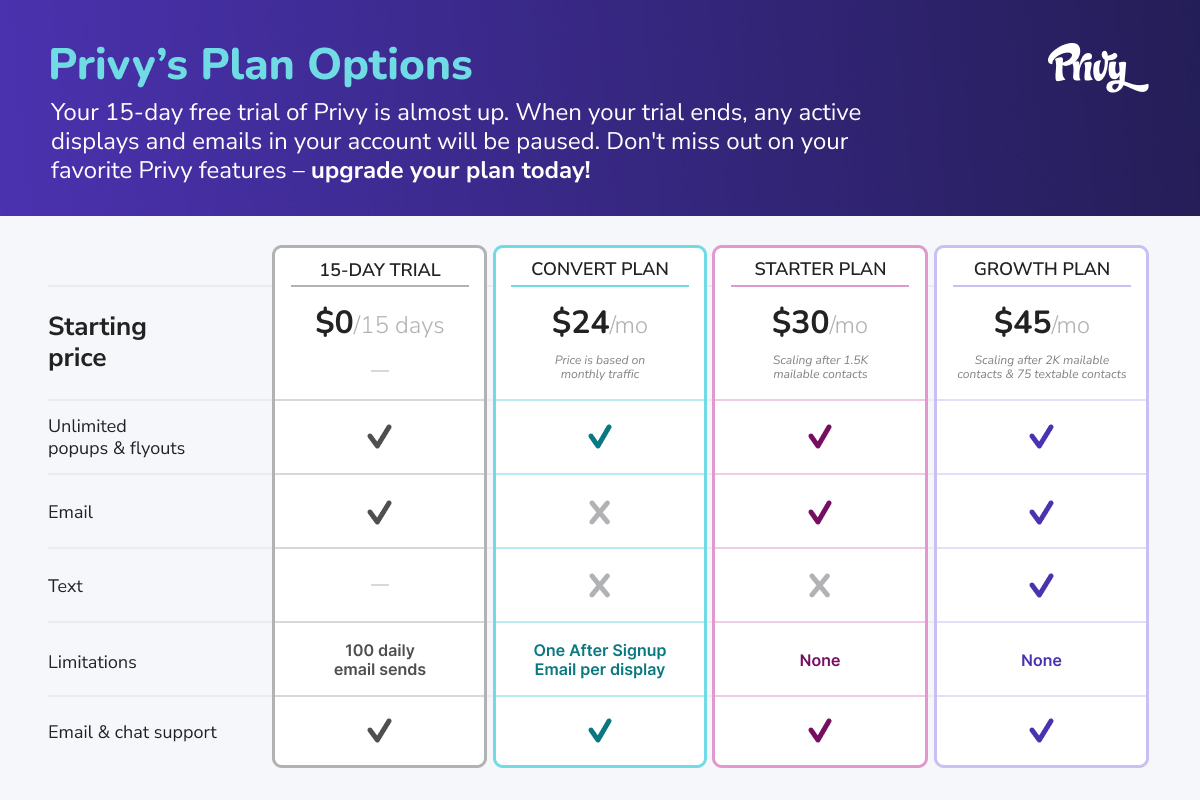Select the Convert Plan column header
This screenshot has width=1200, height=800.
coord(600,269)
